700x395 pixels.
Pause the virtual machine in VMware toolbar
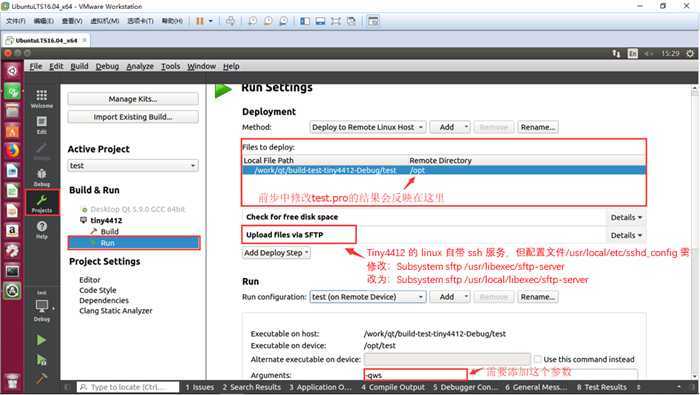pos(200,21)
